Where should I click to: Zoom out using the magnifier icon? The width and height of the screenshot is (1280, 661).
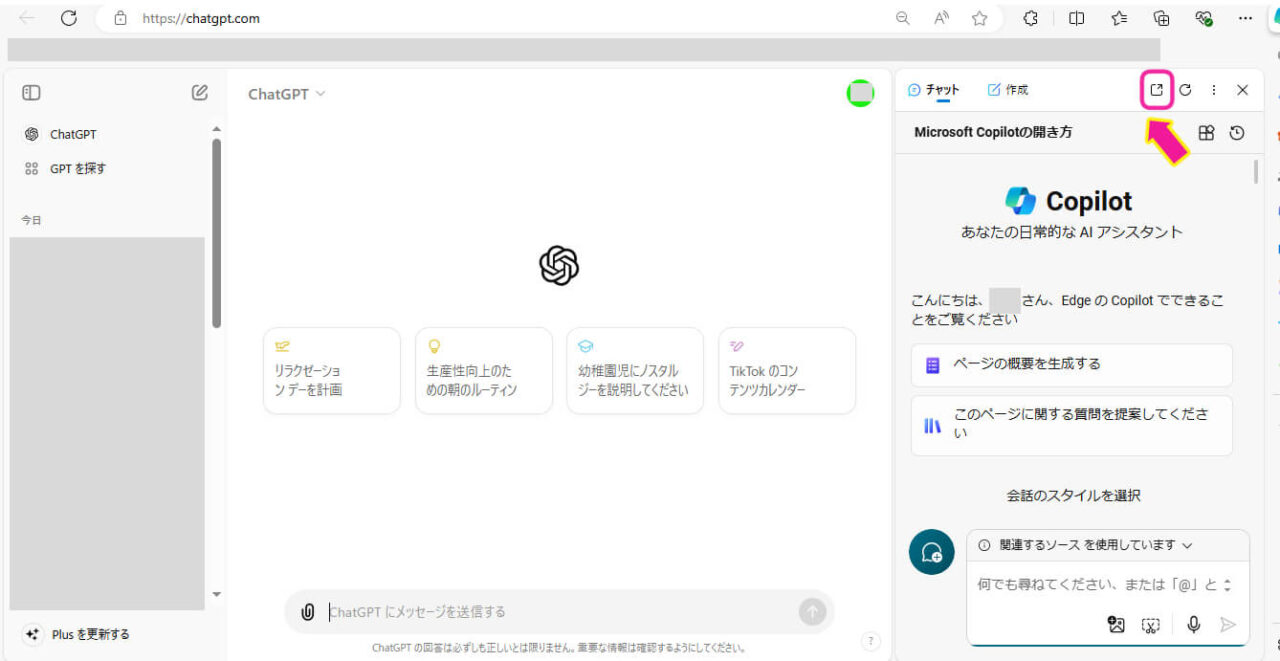click(x=903, y=18)
